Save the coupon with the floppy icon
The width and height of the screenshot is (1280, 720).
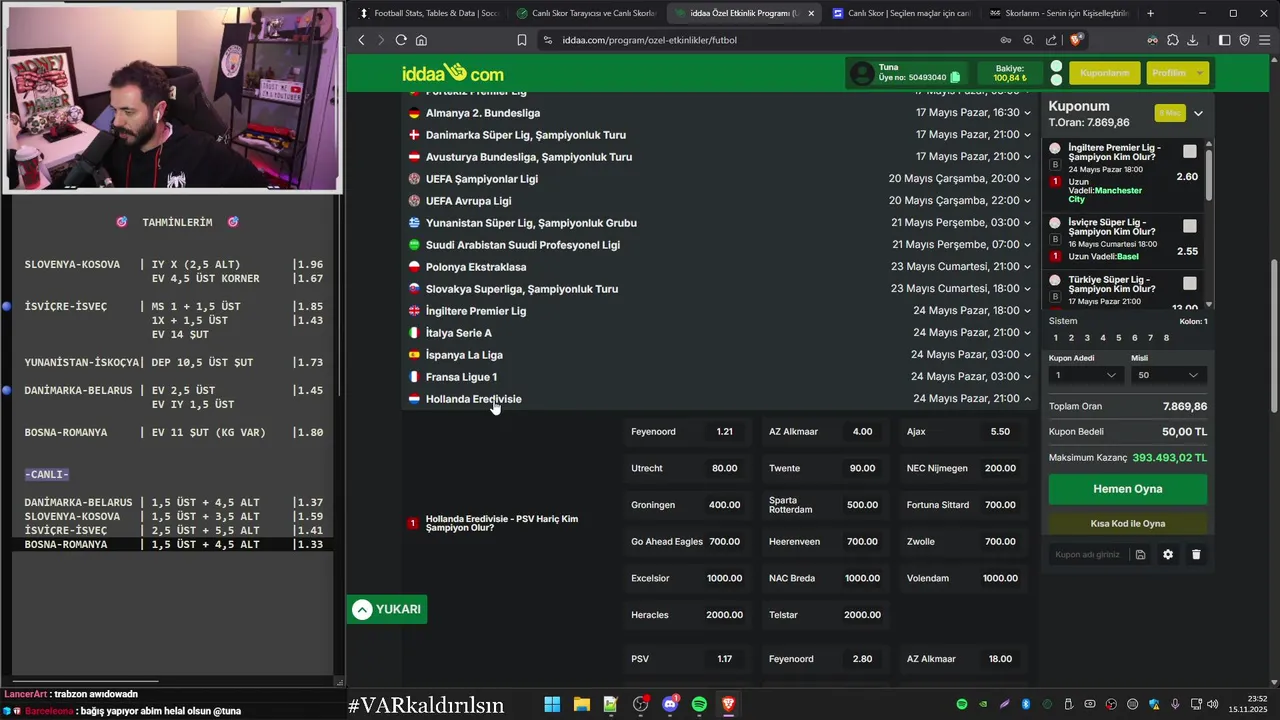pos(1140,554)
